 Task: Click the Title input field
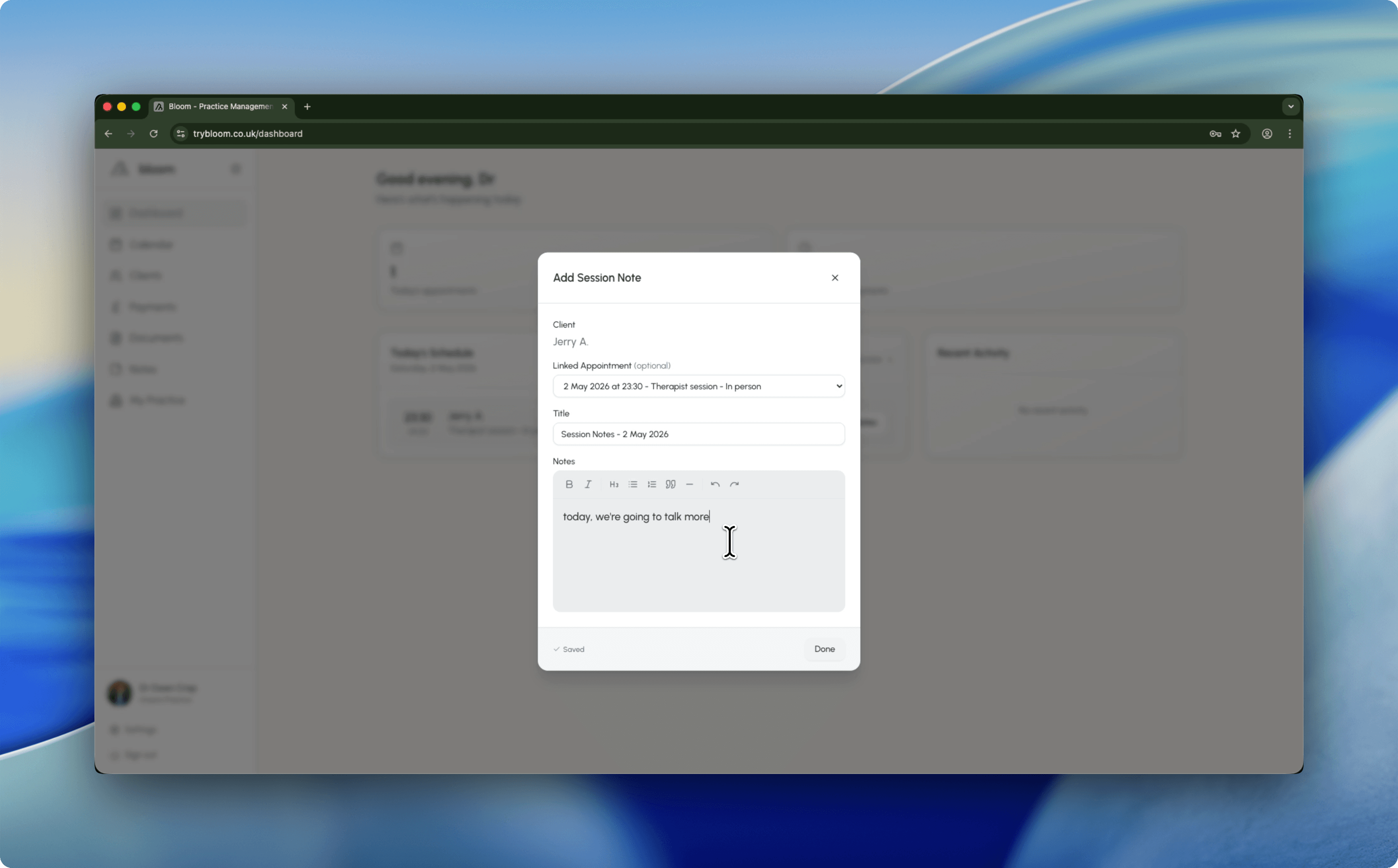click(699, 434)
